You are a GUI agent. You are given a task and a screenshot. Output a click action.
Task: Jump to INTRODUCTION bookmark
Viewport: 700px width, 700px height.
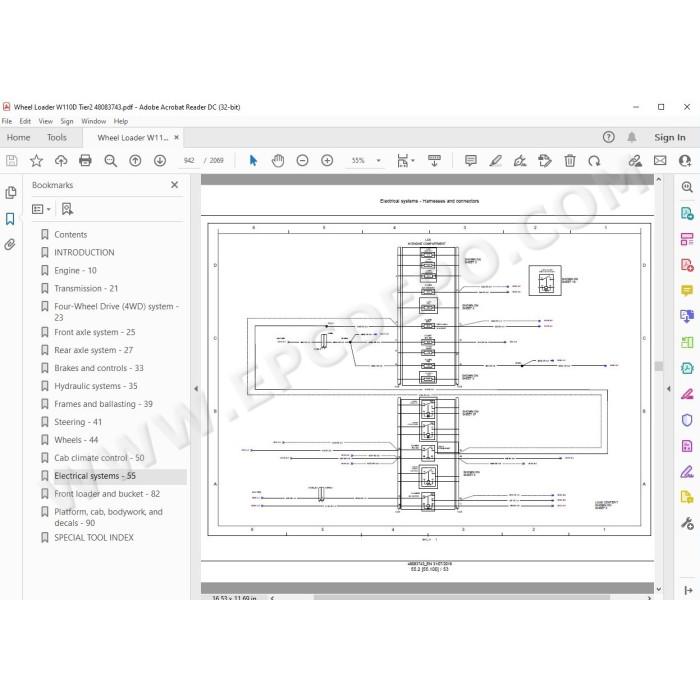[84, 252]
